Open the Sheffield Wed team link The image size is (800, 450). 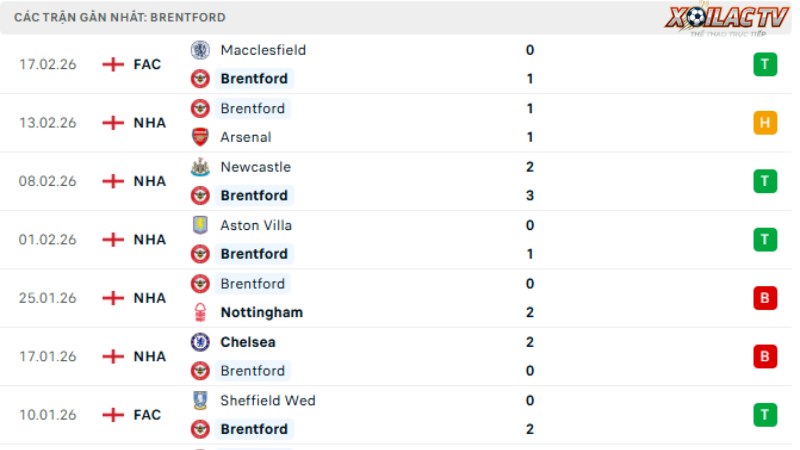point(267,401)
